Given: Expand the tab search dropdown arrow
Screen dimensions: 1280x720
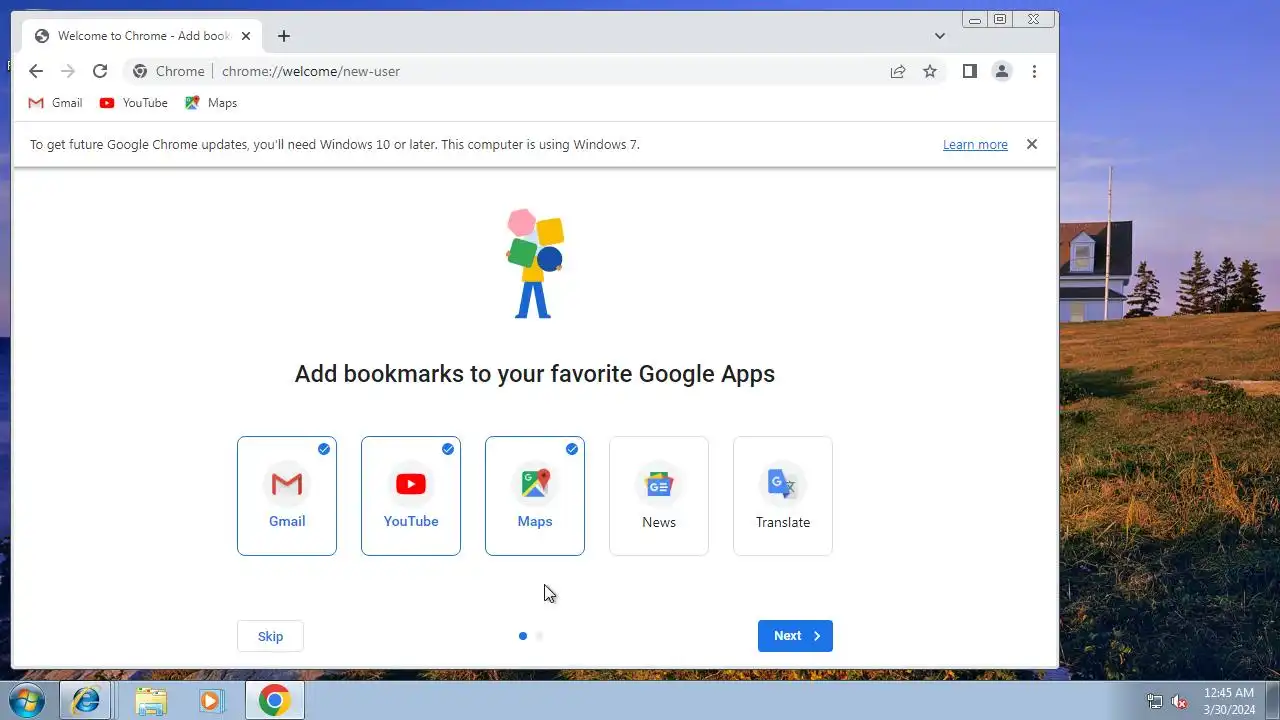Looking at the screenshot, I should point(940,36).
